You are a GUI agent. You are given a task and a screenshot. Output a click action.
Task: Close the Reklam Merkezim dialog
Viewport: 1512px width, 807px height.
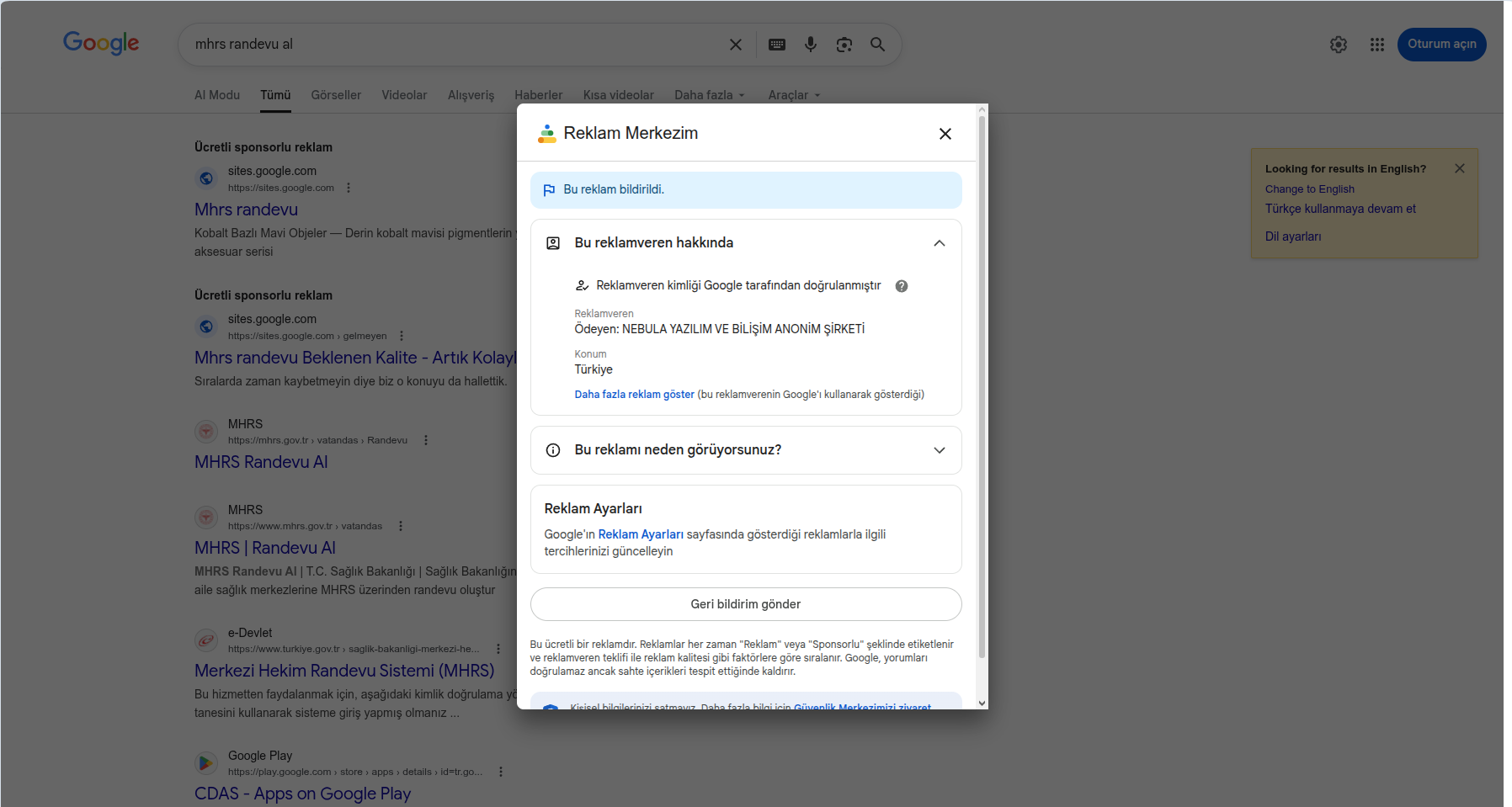click(945, 134)
